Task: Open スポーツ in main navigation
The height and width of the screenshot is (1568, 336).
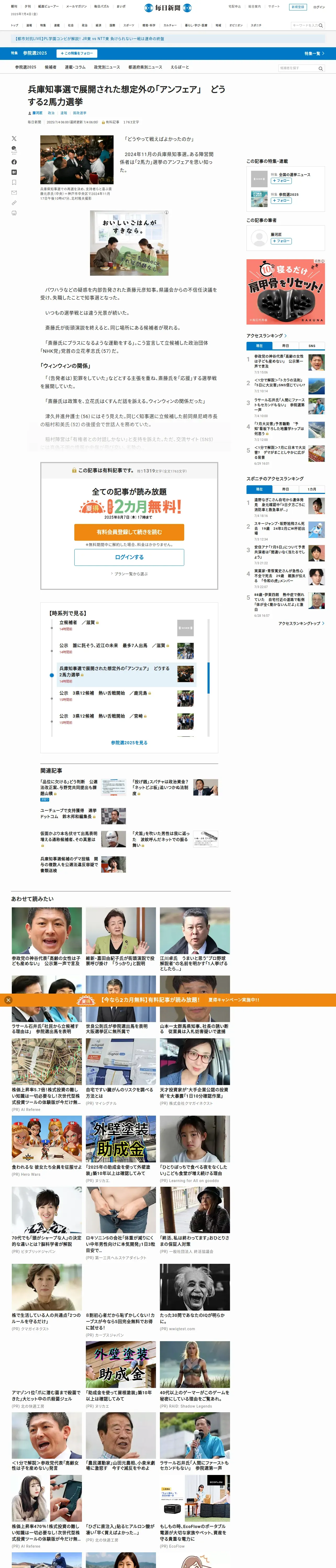Action: point(129,26)
